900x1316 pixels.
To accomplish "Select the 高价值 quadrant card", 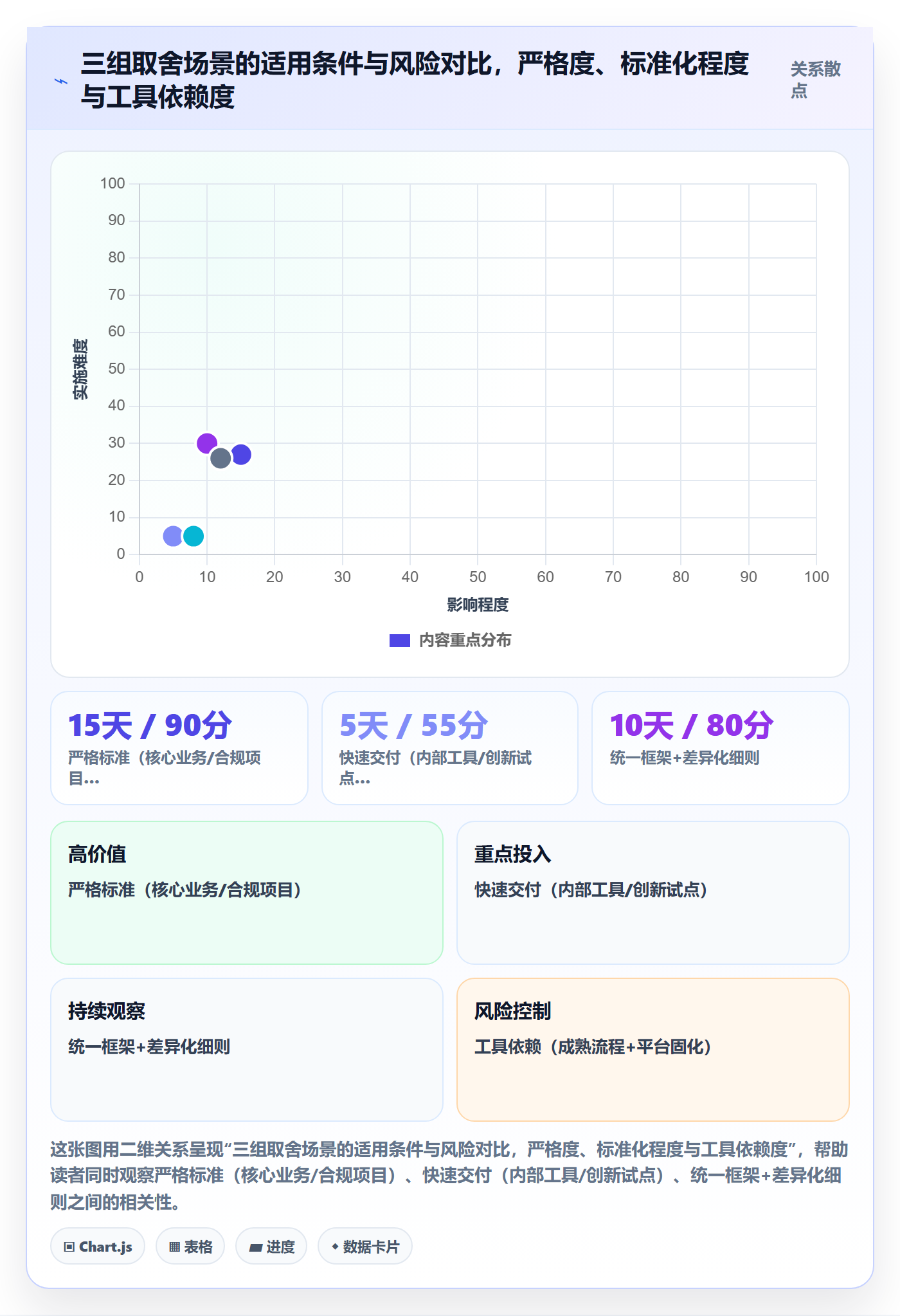I will coord(247,893).
